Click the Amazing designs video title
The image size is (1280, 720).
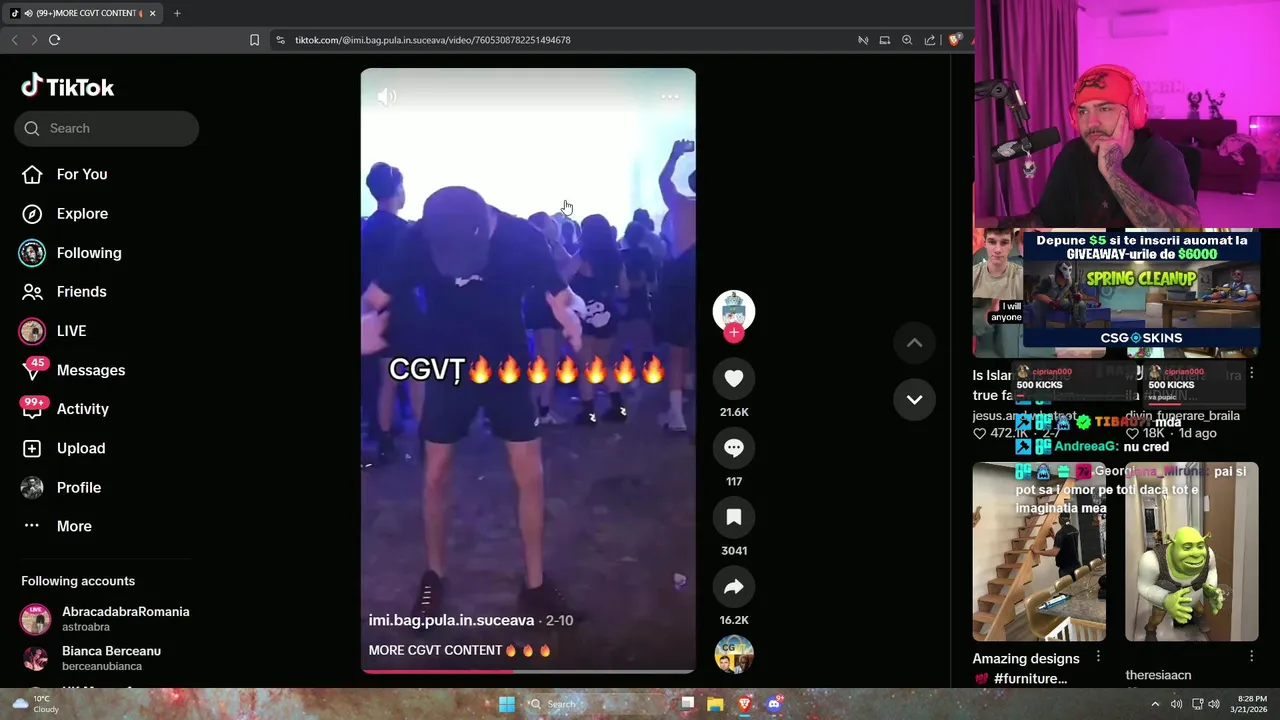point(1026,668)
